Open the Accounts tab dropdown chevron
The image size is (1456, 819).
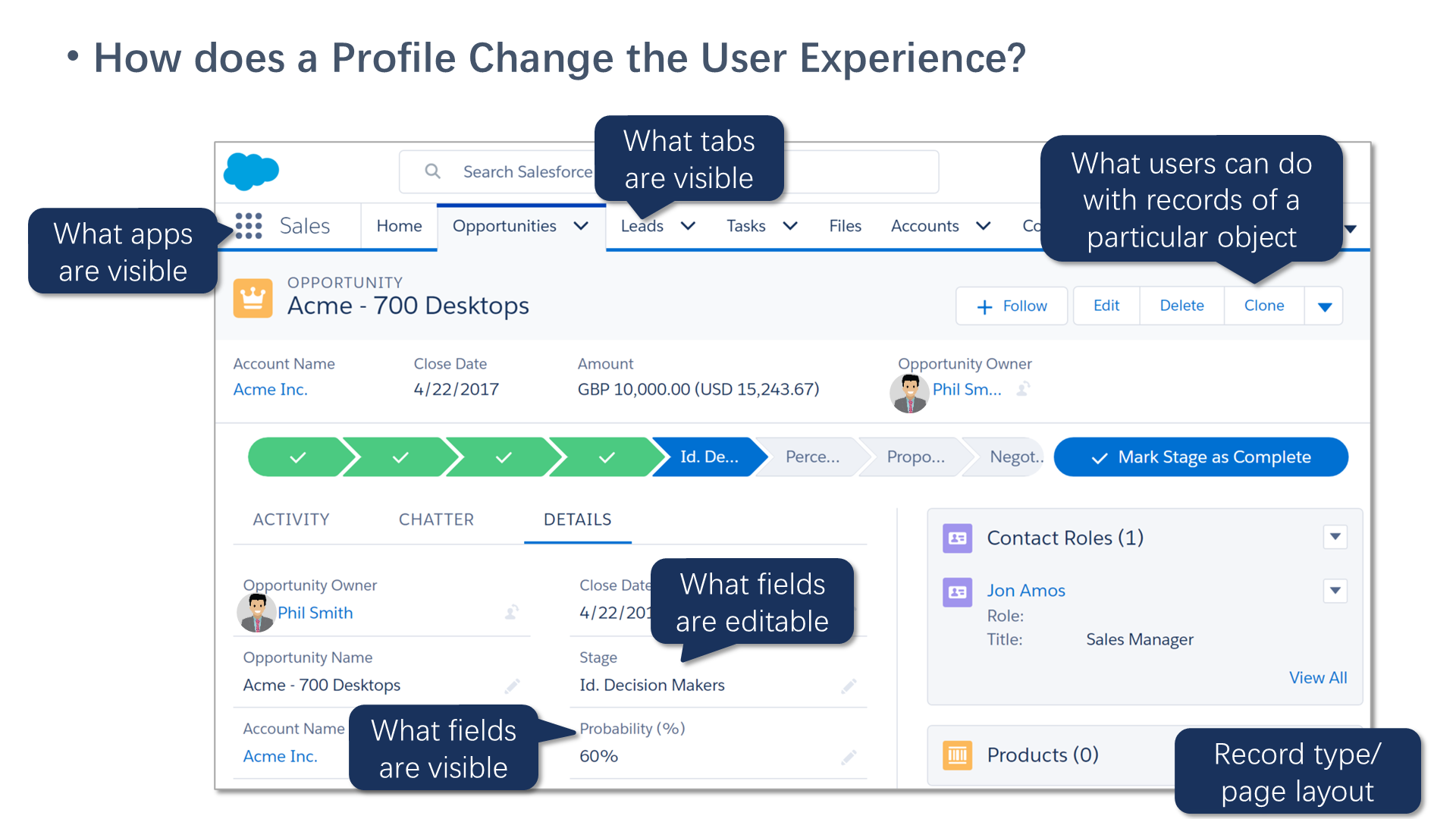pyautogui.click(x=983, y=226)
